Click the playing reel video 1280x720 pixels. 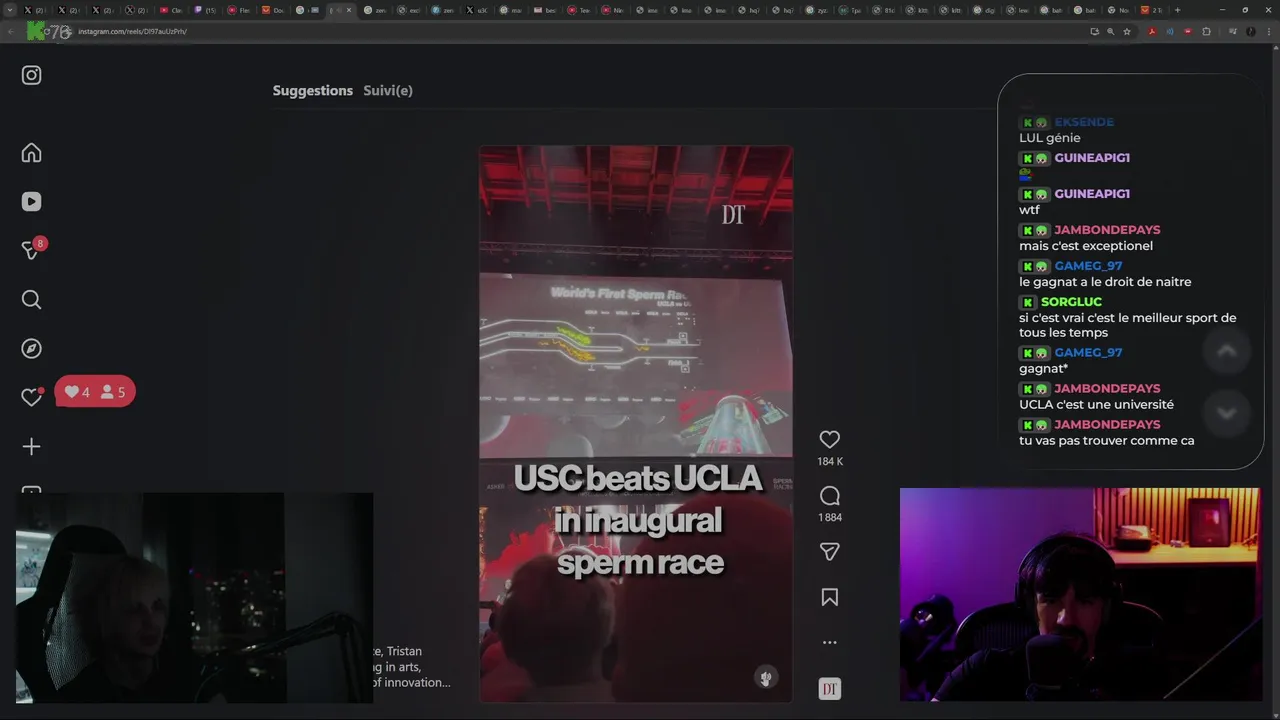pos(636,424)
